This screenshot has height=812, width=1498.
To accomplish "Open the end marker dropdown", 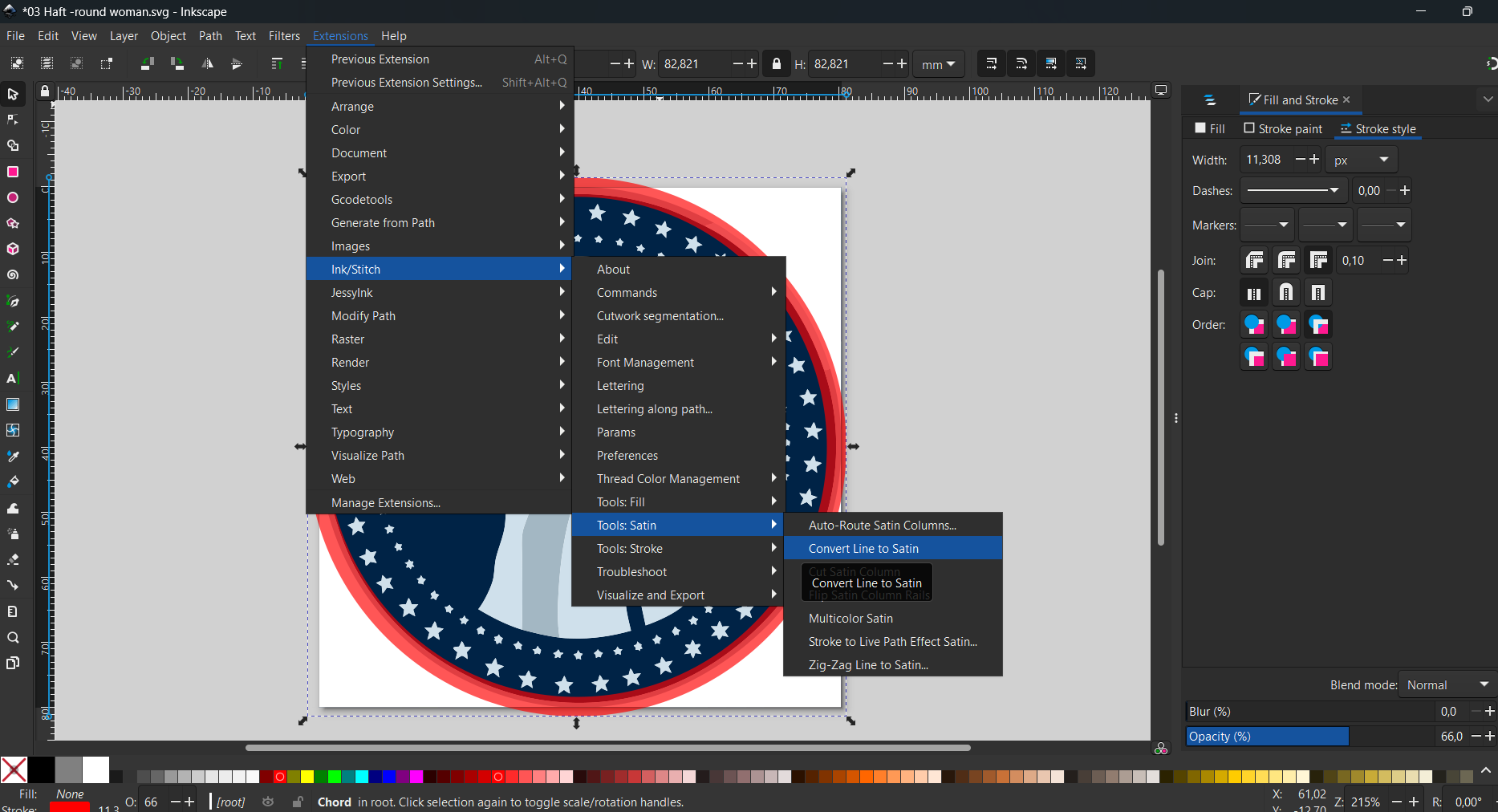I will 1384,225.
